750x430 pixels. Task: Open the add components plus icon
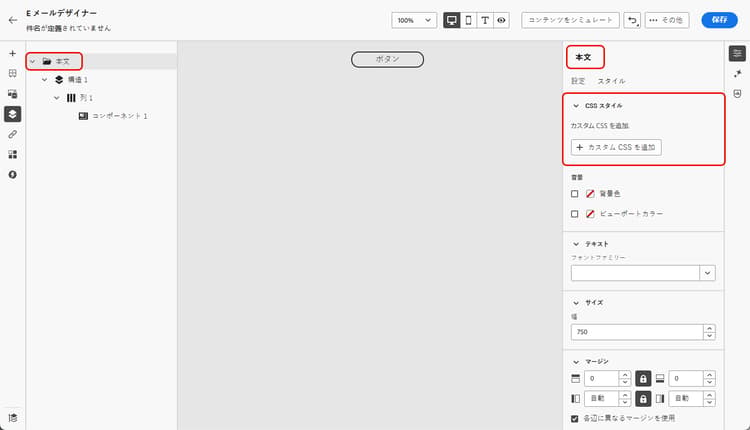click(13, 53)
